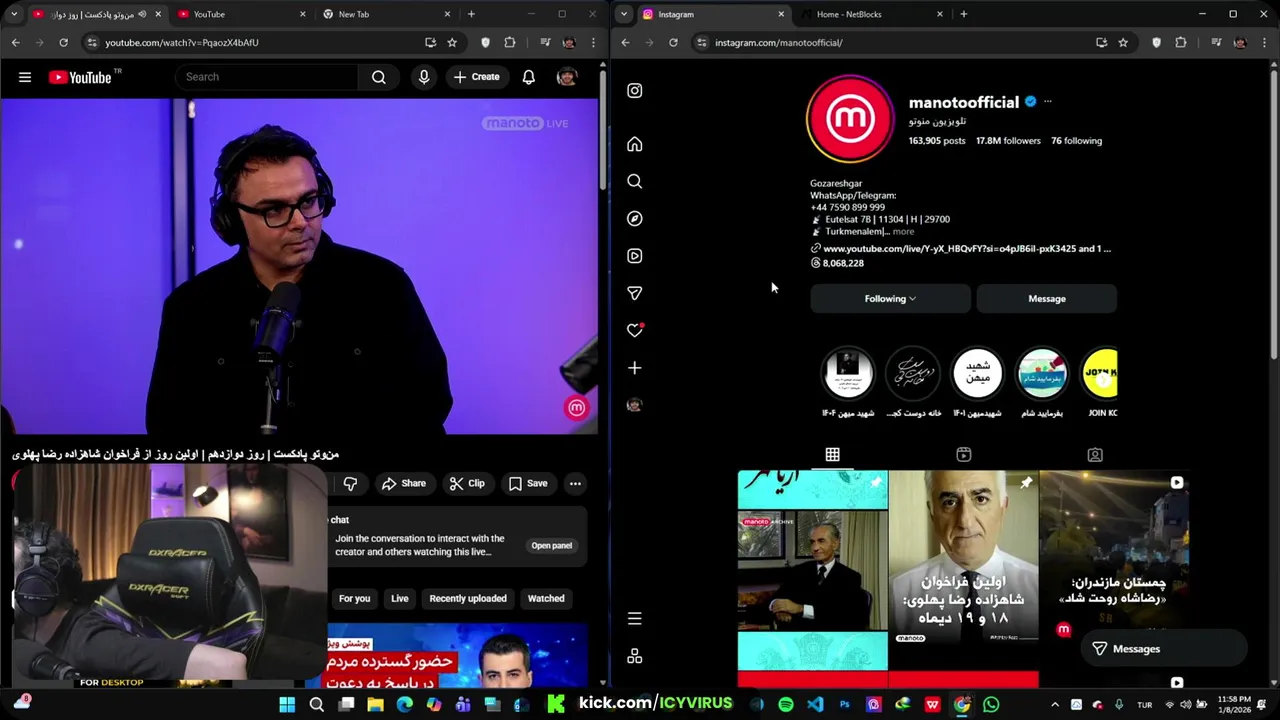Image resolution: width=1280 pixels, height=720 pixels.
Task: Open Instagram Search in sidebar
Action: 635,181
